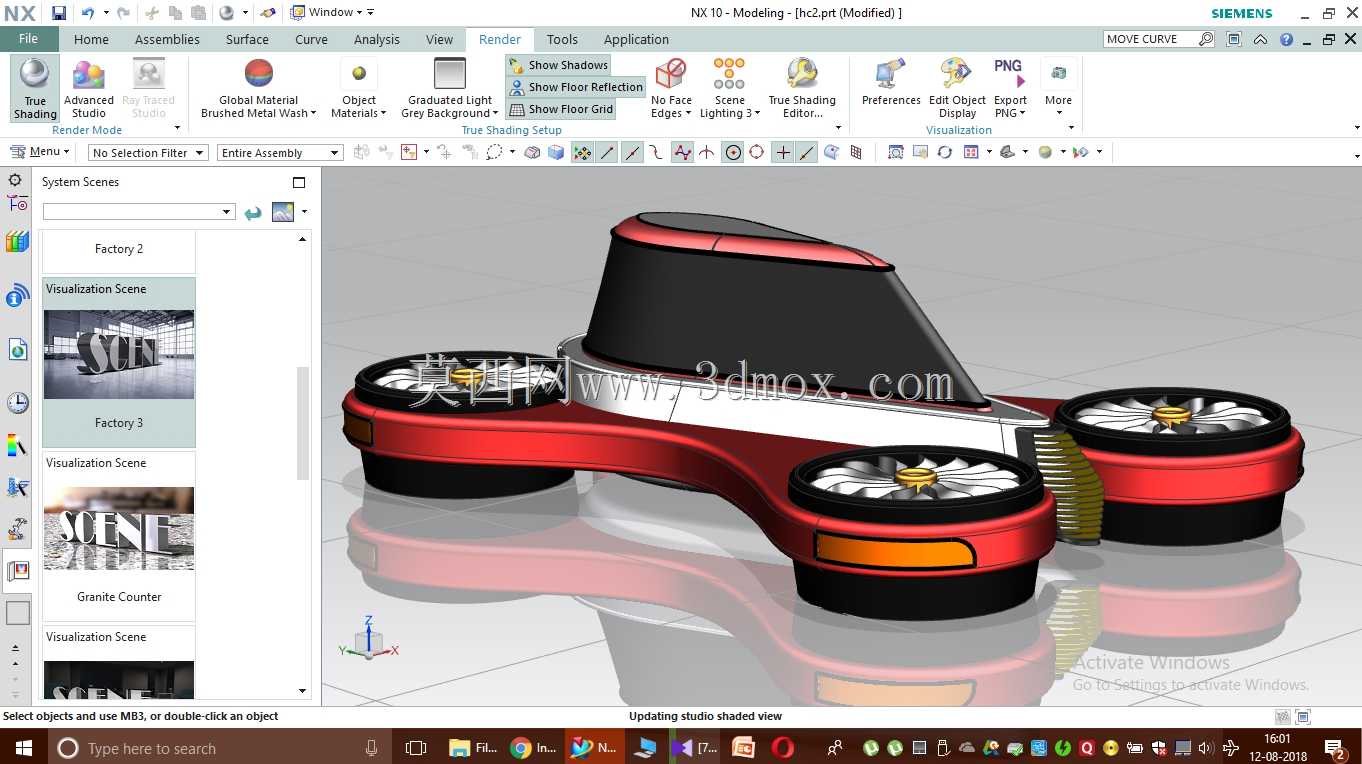
Task: Open the System Scenes filter combo box
Action: (x=139, y=212)
